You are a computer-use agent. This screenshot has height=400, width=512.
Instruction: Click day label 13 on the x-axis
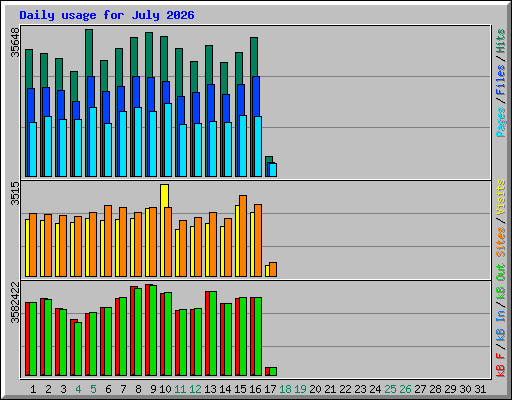(x=210, y=389)
